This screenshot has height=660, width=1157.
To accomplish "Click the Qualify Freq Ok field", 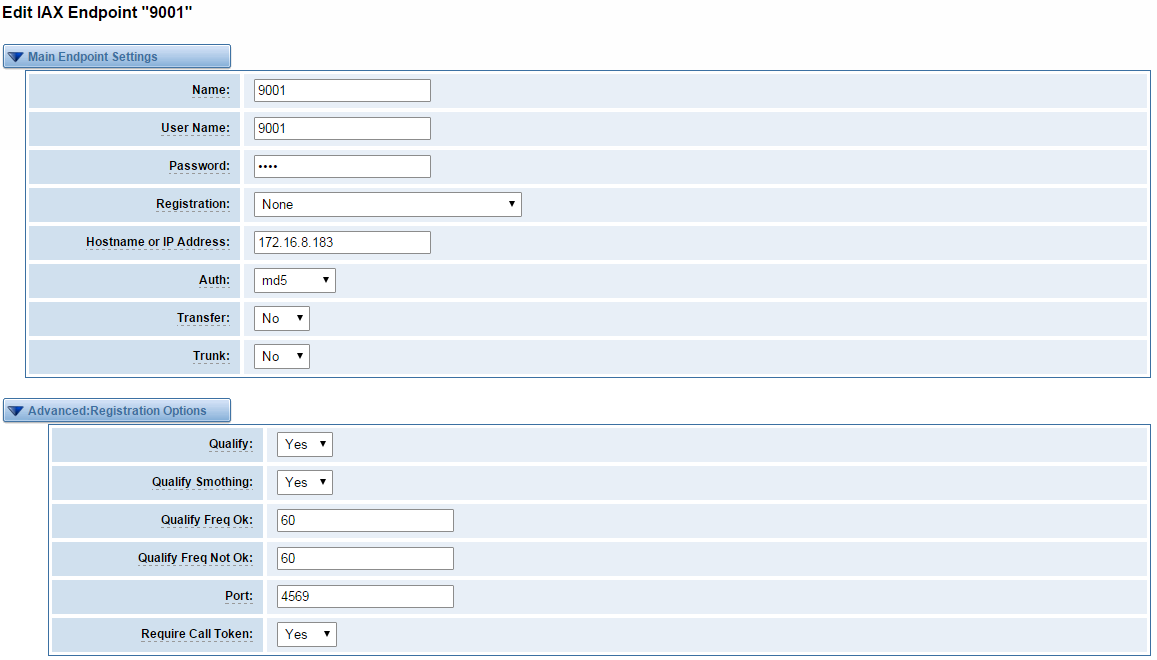I will tap(365, 520).
